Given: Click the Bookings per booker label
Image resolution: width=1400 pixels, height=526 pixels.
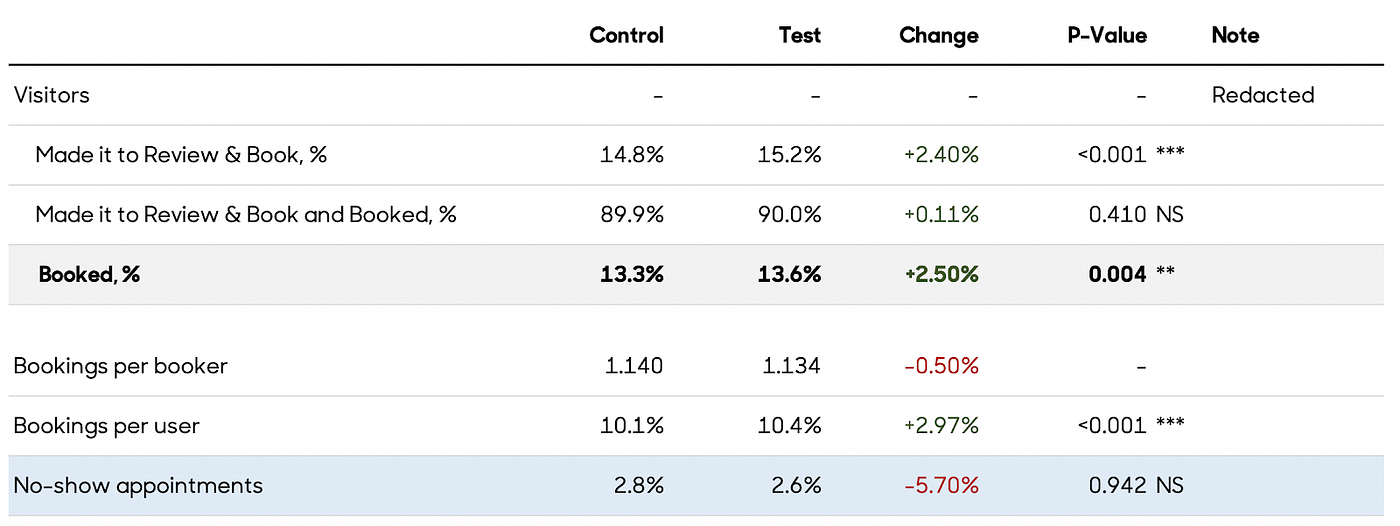Looking at the screenshot, I should coord(121,366).
